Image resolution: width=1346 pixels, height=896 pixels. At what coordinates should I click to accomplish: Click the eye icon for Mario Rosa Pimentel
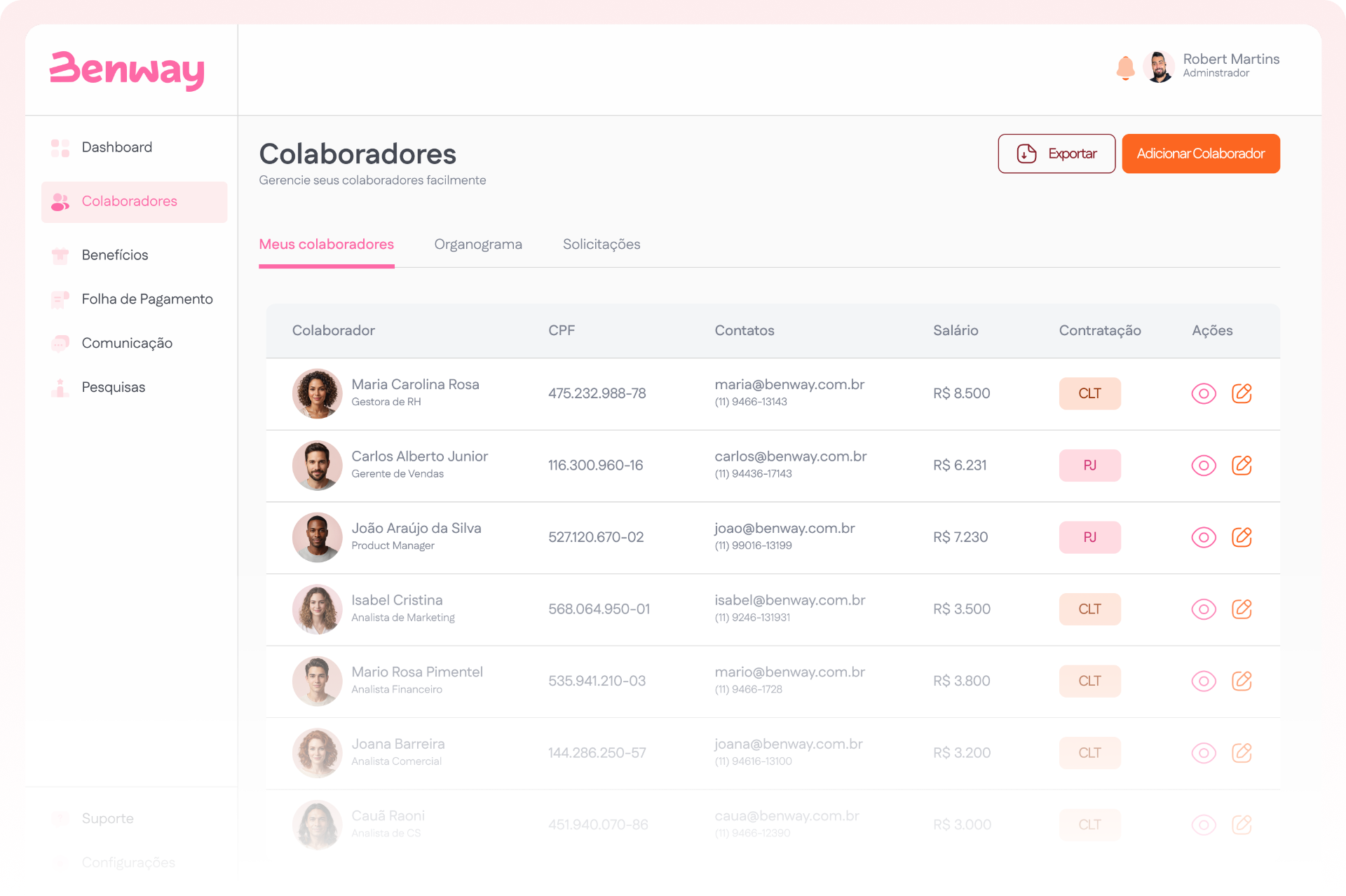[1204, 681]
